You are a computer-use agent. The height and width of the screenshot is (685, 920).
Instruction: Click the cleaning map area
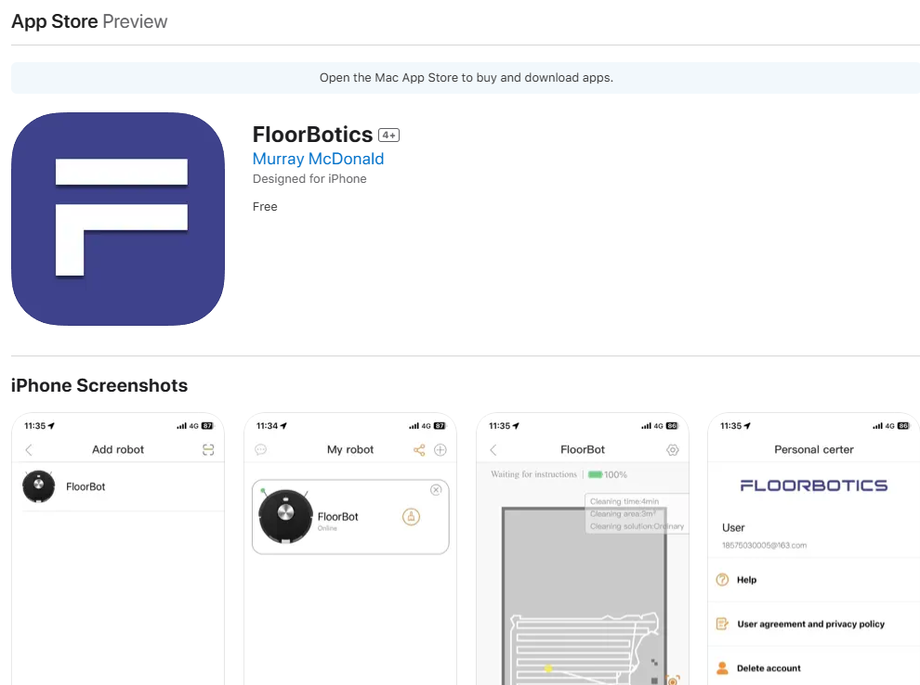584,596
